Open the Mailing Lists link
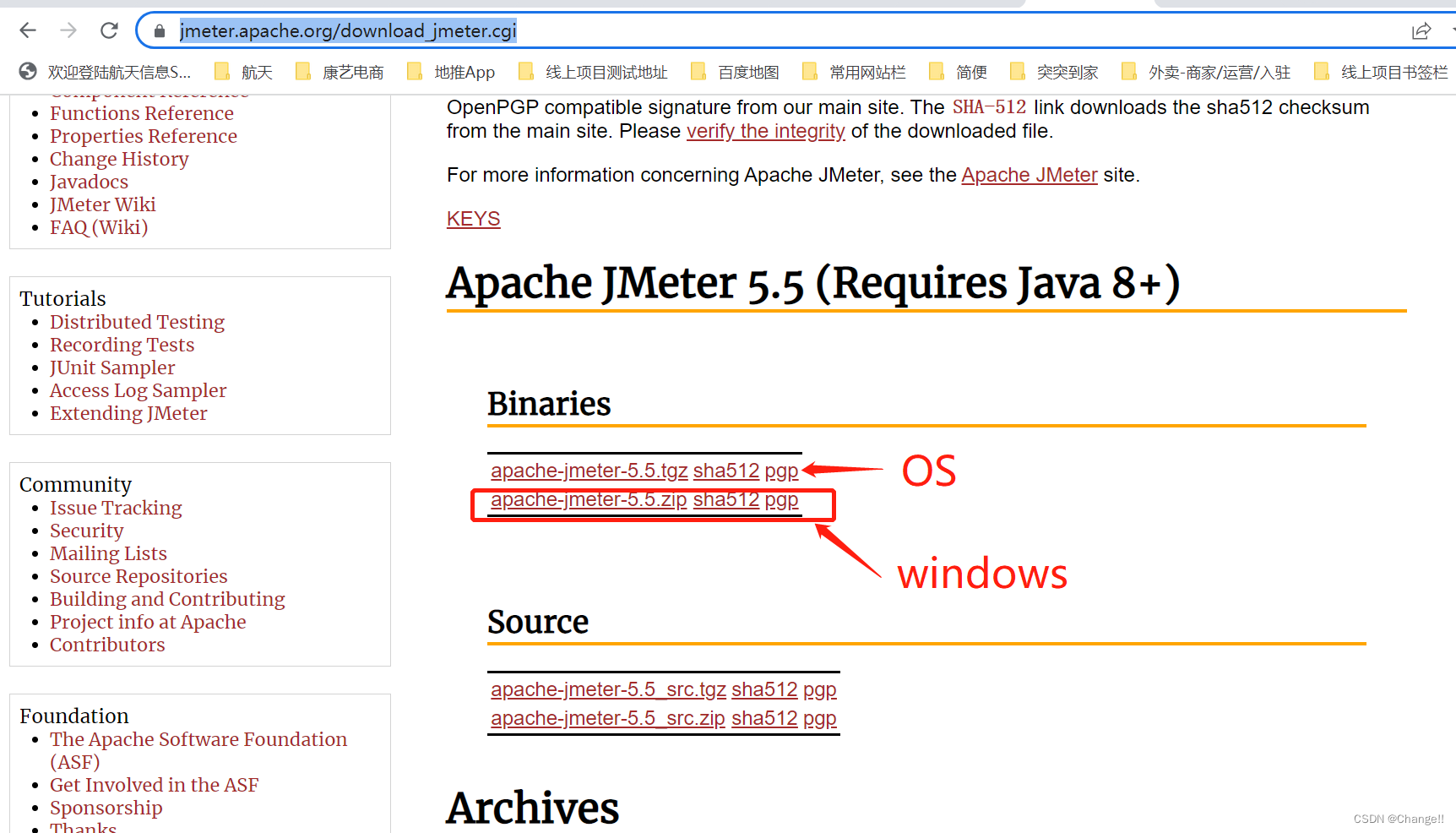Viewport: 1456px width, 833px height. (x=108, y=553)
